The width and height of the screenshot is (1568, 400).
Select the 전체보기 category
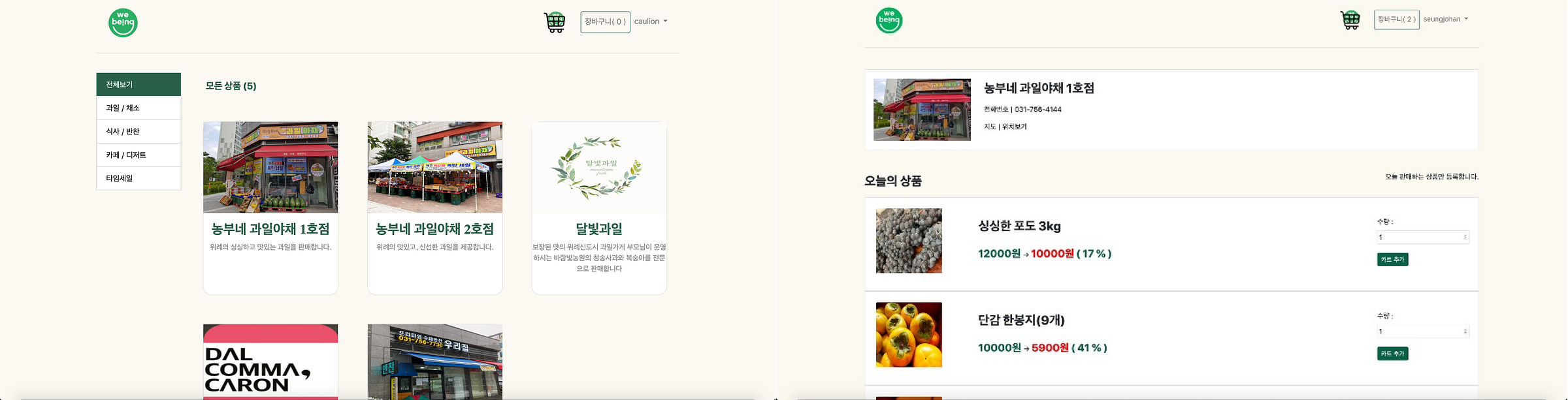pyautogui.click(x=139, y=85)
